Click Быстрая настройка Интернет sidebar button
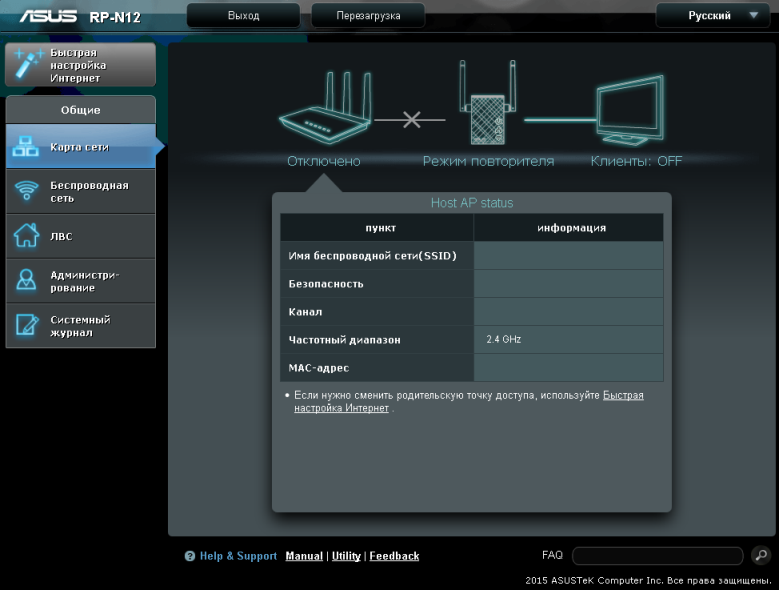 coord(80,65)
